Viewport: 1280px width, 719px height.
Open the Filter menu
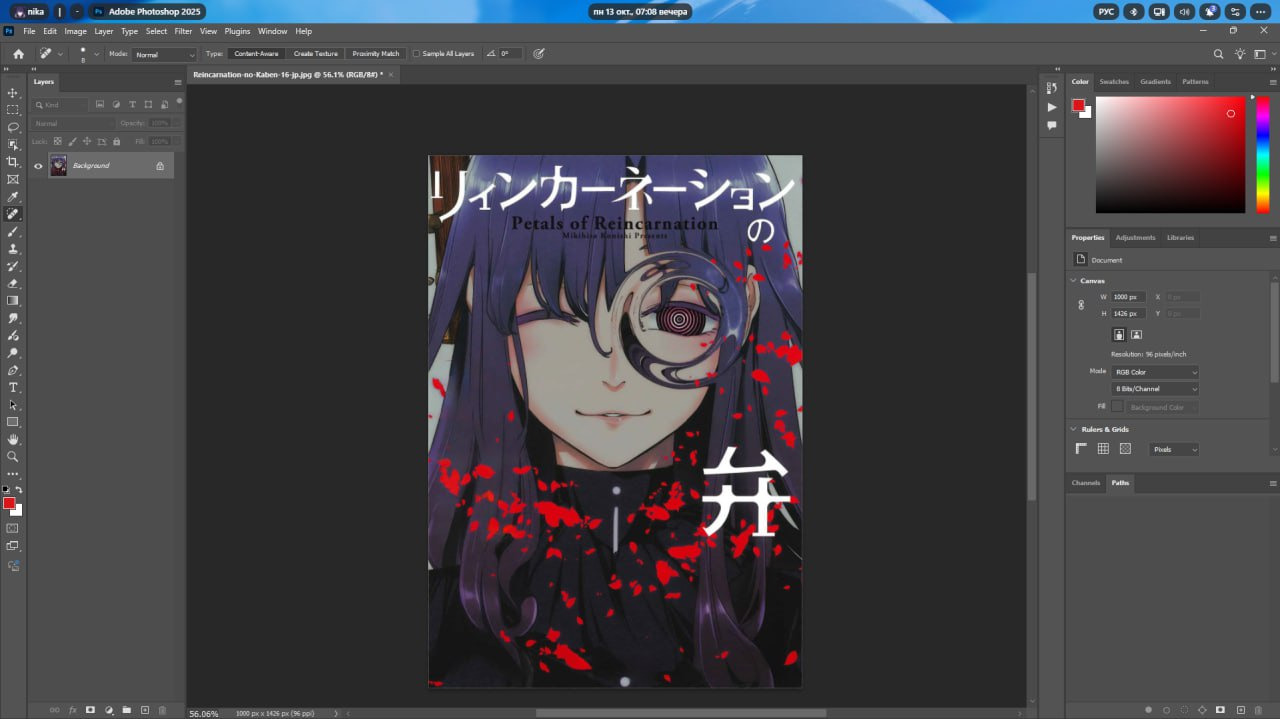coord(183,31)
